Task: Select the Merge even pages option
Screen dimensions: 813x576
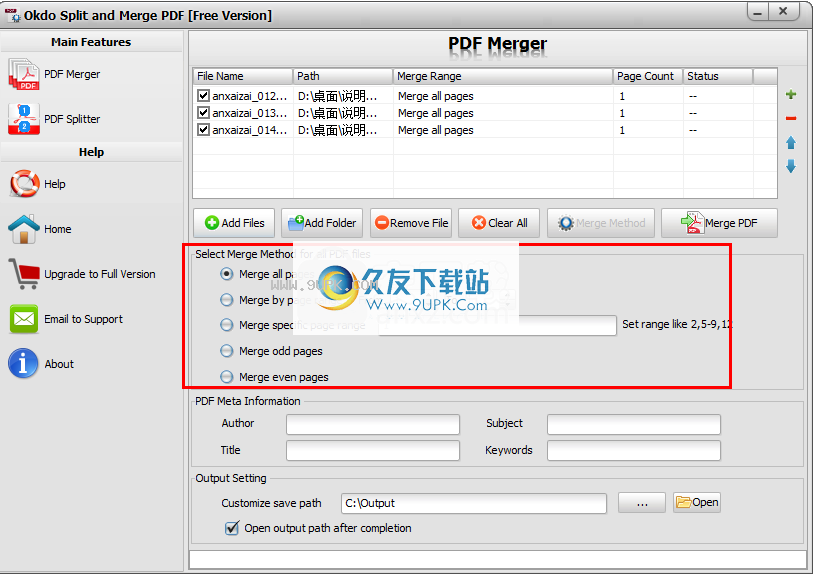Action: pos(227,377)
